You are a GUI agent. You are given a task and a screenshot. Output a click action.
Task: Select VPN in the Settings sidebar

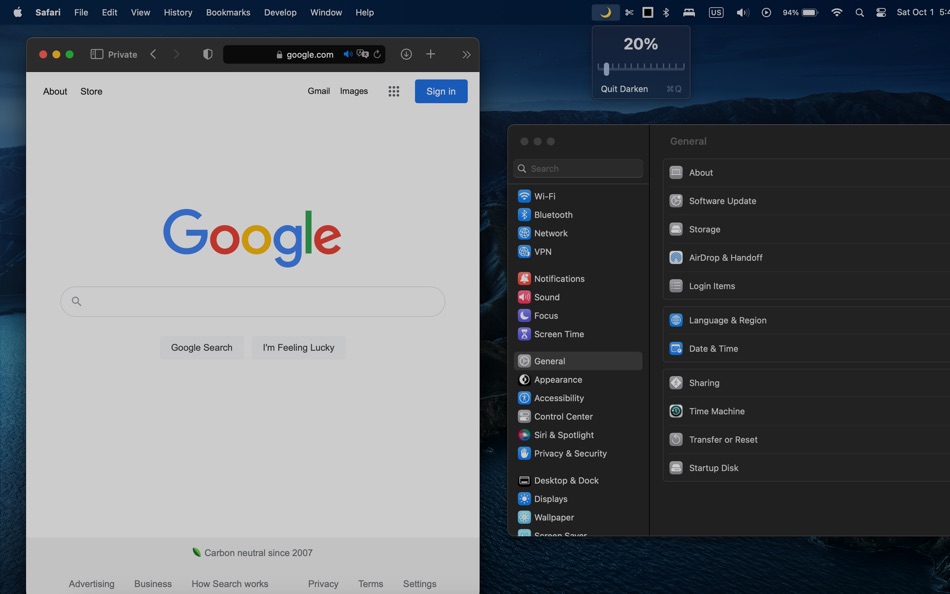coord(577,252)
